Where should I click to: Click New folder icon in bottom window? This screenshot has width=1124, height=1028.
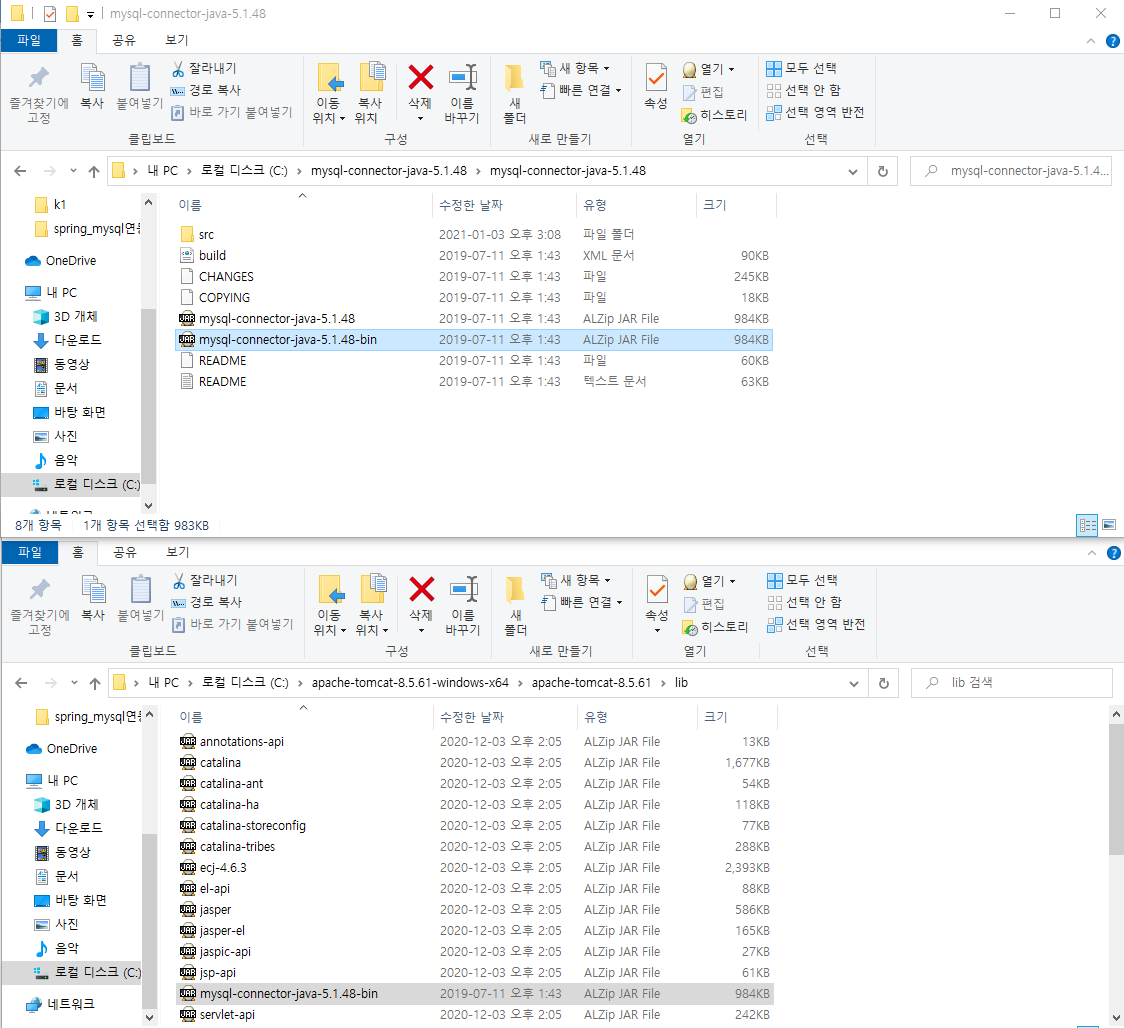(515, 590)
